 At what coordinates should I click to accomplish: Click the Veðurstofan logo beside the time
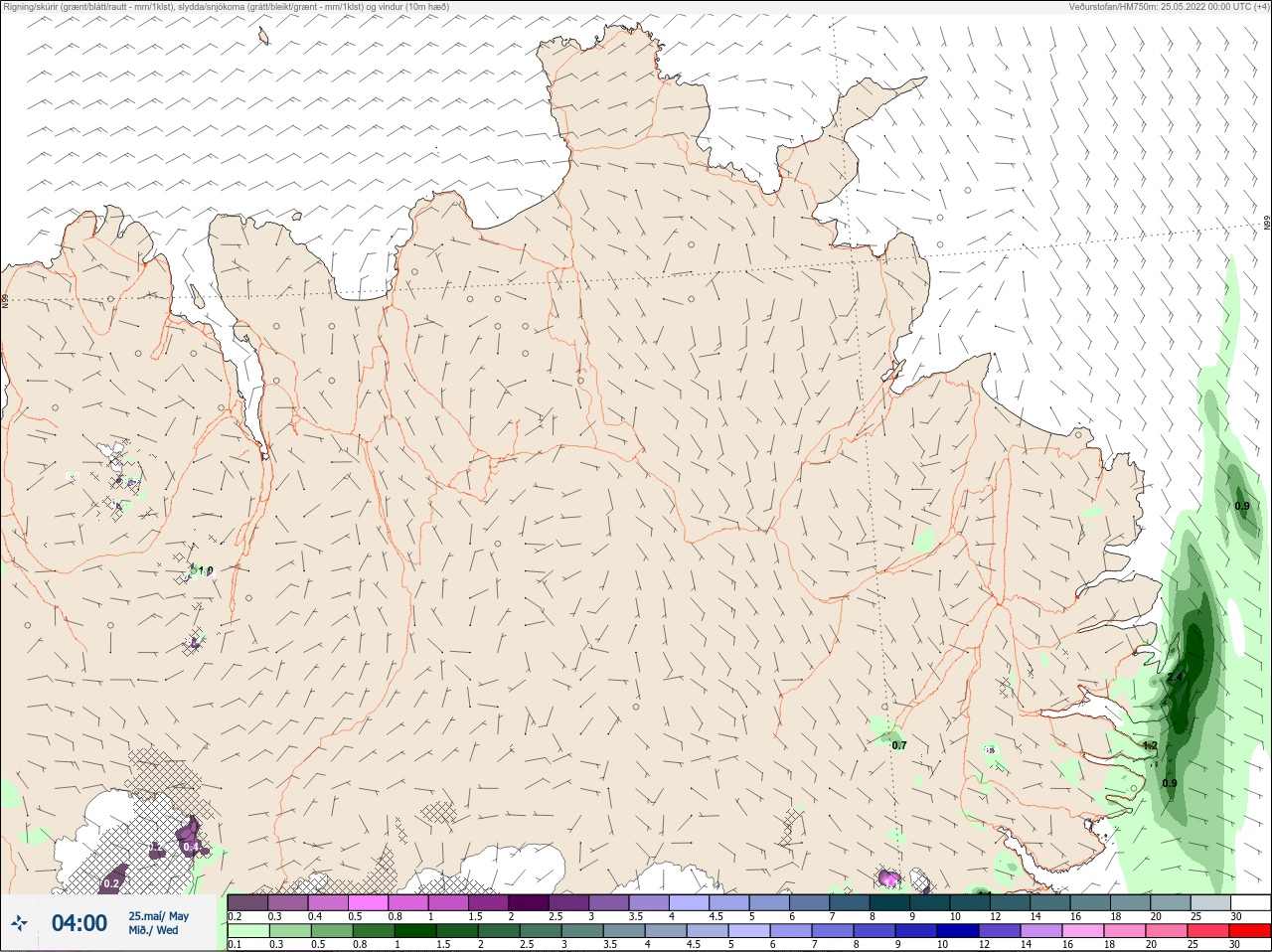tap(19, 923)
